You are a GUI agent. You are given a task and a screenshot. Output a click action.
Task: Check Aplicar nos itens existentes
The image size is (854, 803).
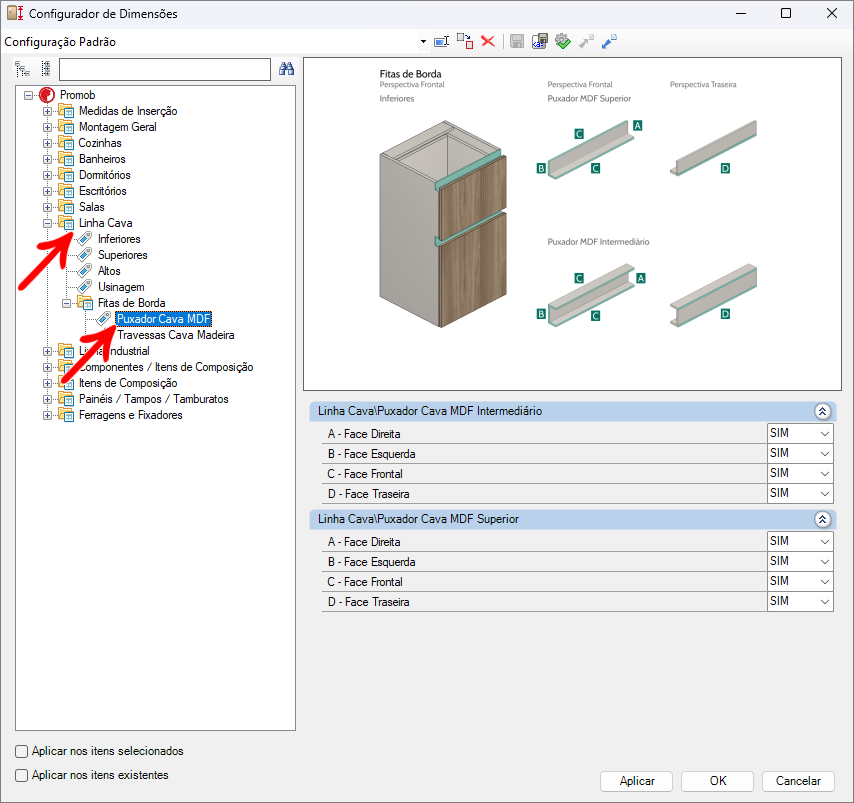click(x=22, y=775)
